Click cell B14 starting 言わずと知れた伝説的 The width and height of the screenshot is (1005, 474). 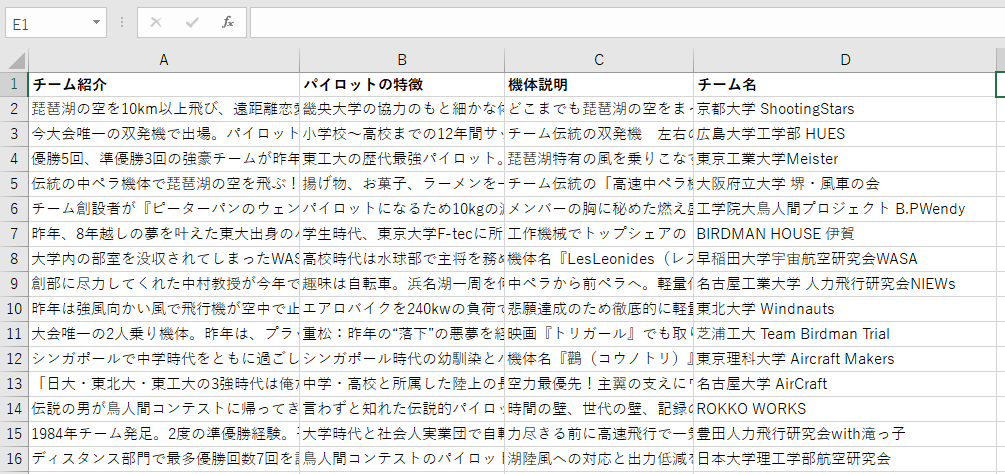coord(403,409)
